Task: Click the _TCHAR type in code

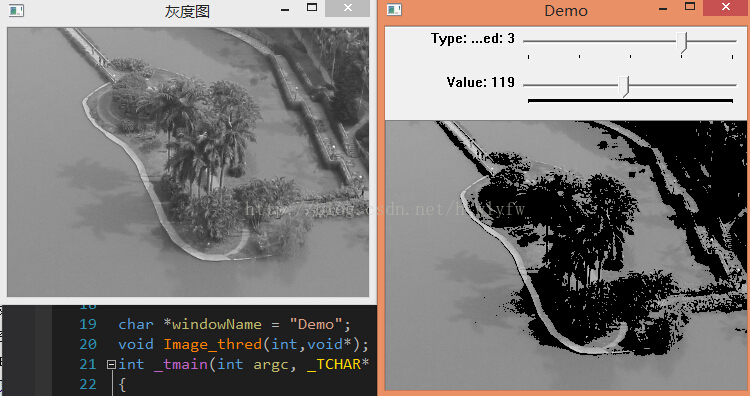Action: pyautogui.click(x=334, y=365)
